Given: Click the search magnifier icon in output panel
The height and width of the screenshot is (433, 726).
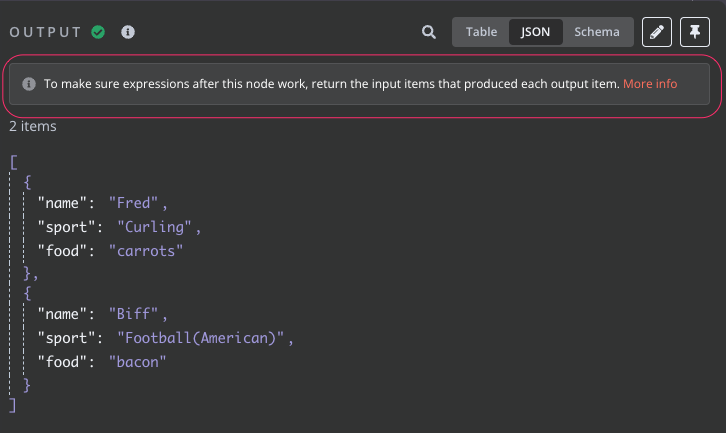Looking at the screenshot, I should 429,32.
